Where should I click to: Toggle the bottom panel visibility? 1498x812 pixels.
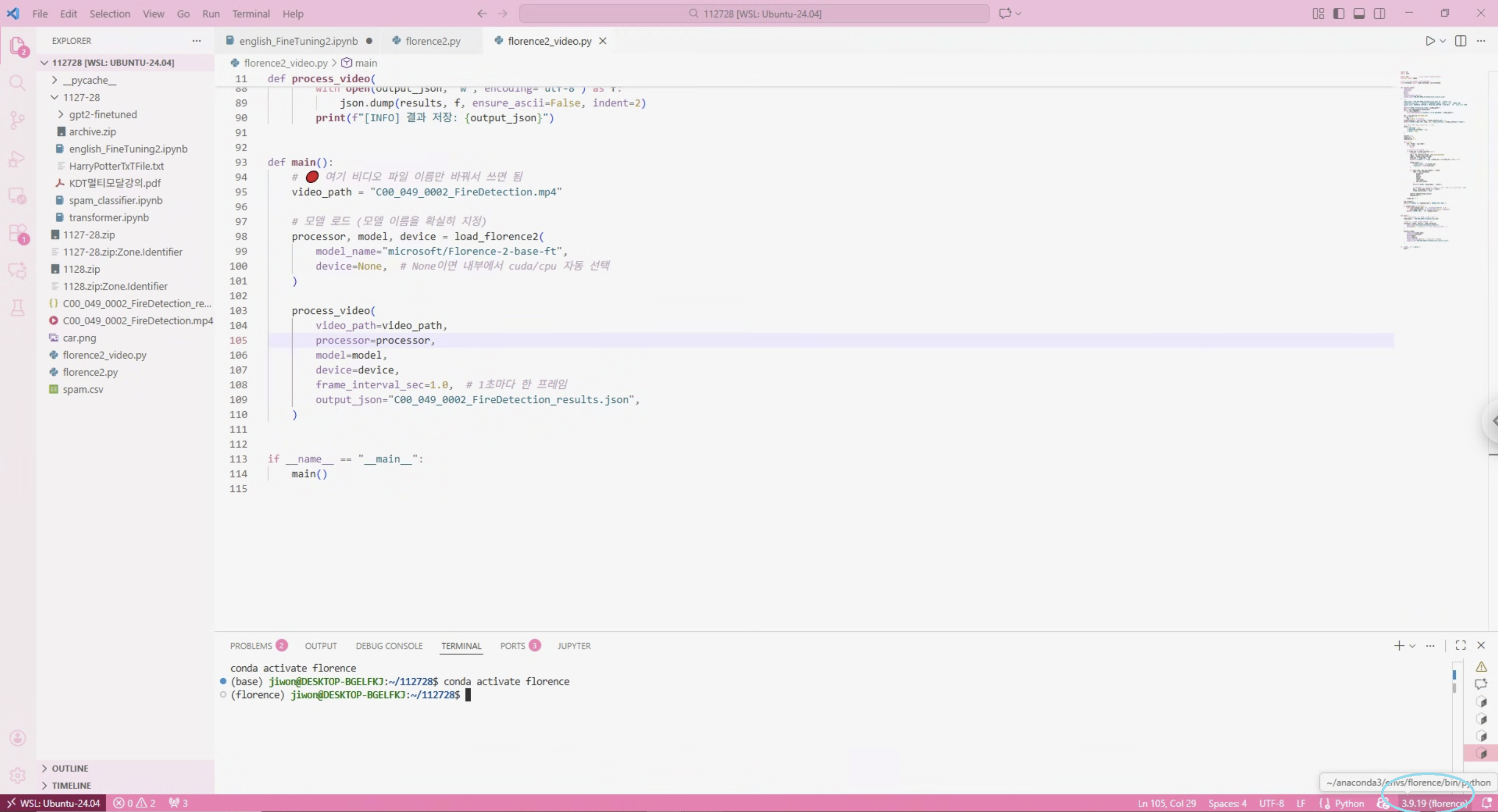pos(1358,14)
